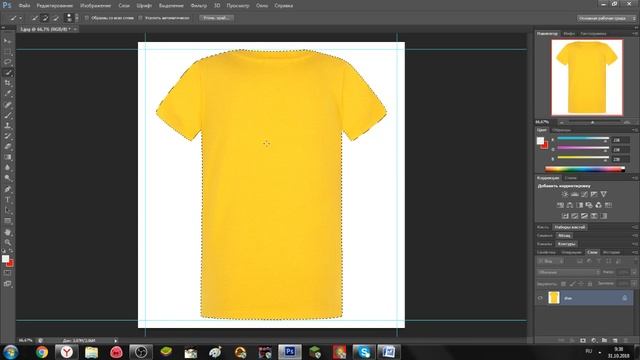The image size is (640, 360).
Task: Open the tool preset picker dropdown
Action: tap(21, 18)
